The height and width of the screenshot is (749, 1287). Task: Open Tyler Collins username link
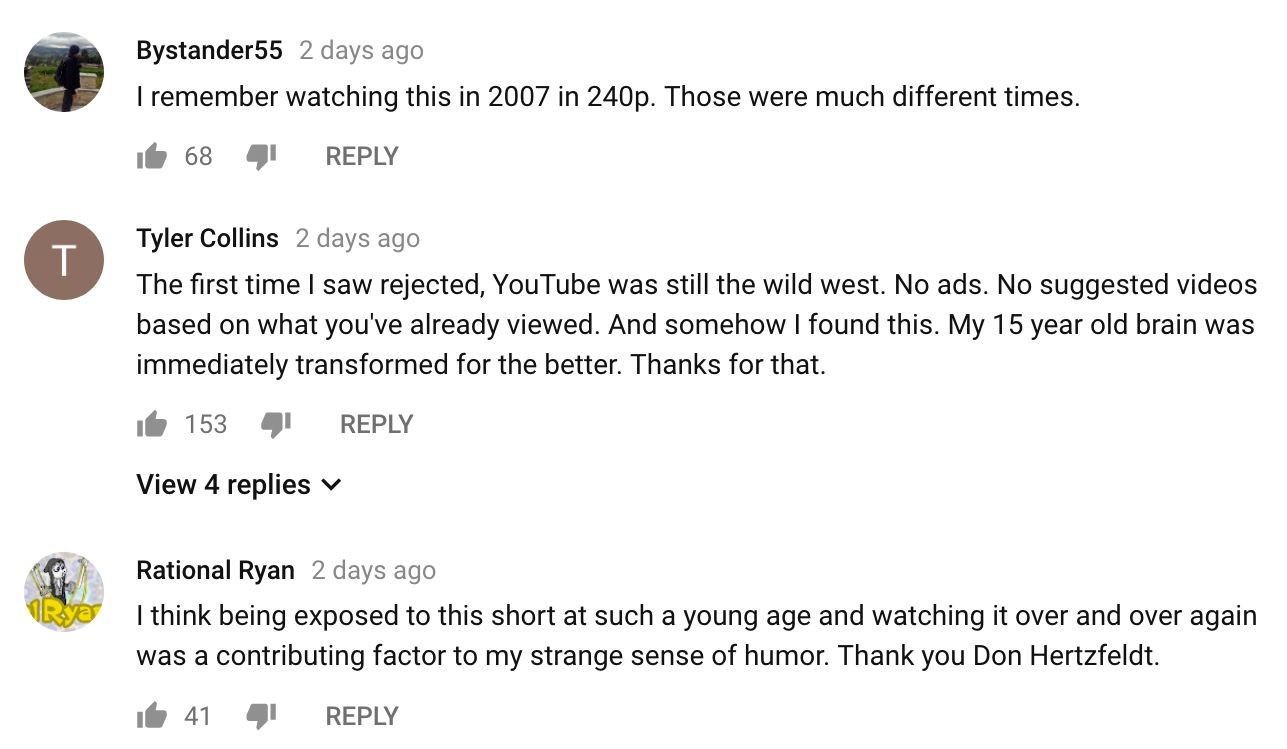pyautogui.click(x=207, y=238)
